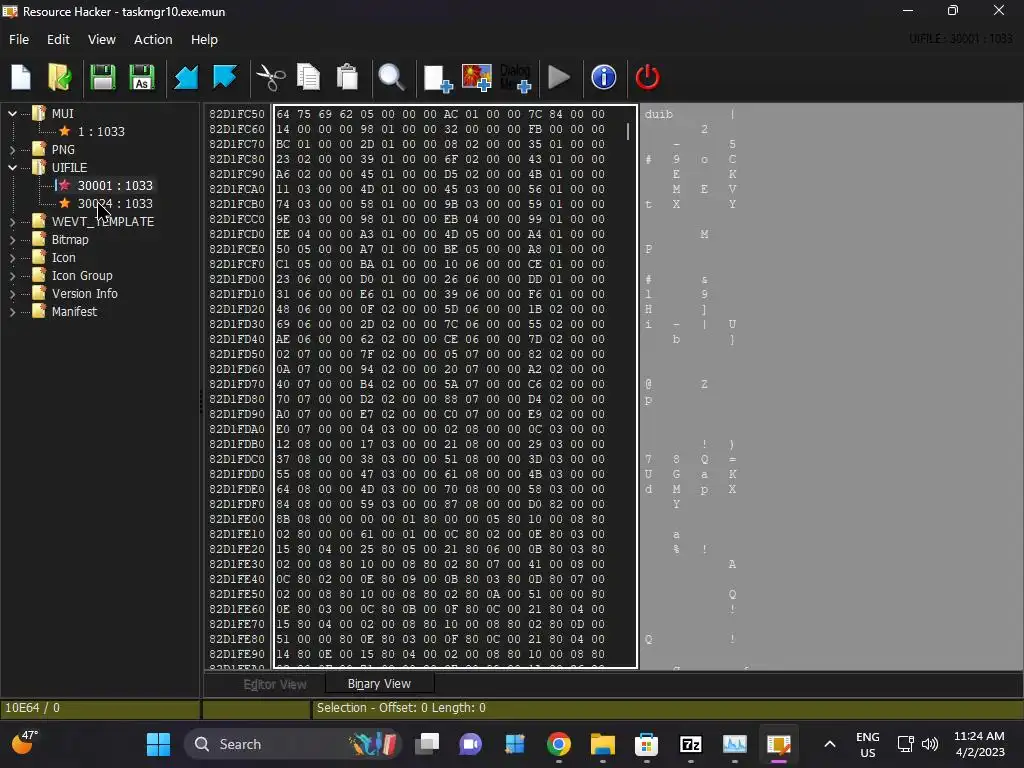The image size is (1024, 768).
Task: Open Task View from the taskbar
Action: click(427, 744)
